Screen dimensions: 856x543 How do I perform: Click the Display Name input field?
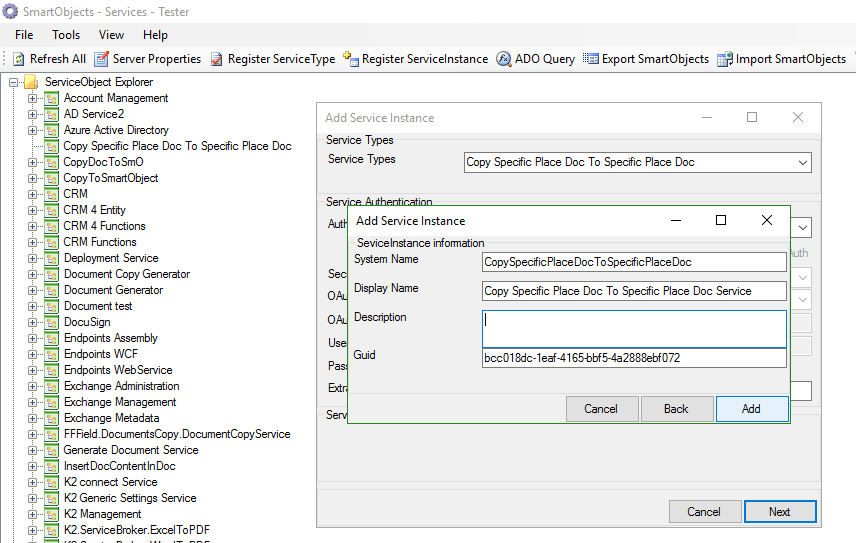634,291
